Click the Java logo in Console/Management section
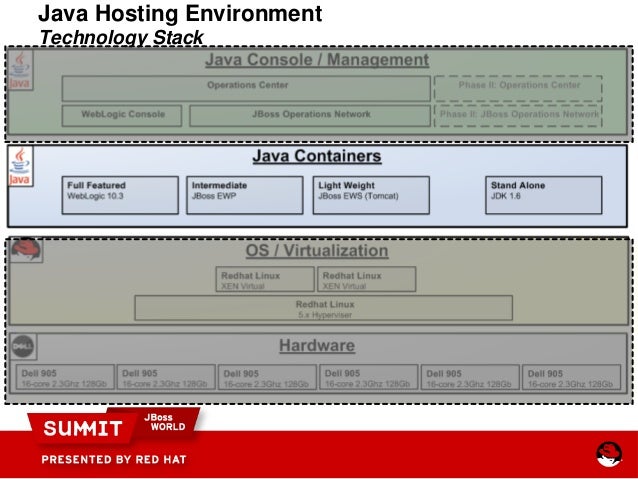Image resolution: width=638 pixels, height=479 pixels. click(20, 70)
